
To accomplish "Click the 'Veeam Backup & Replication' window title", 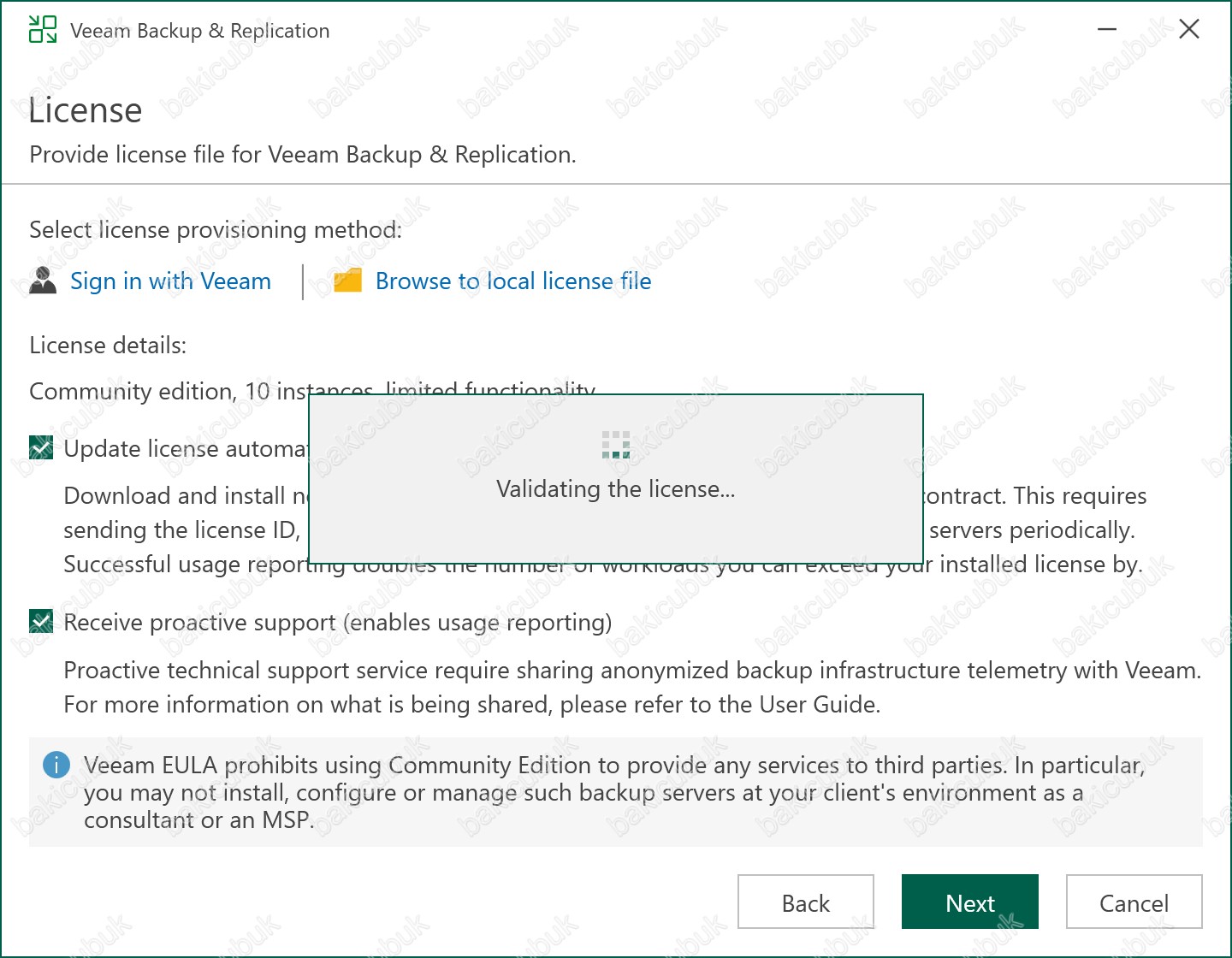I will click(x=199, y=31).
